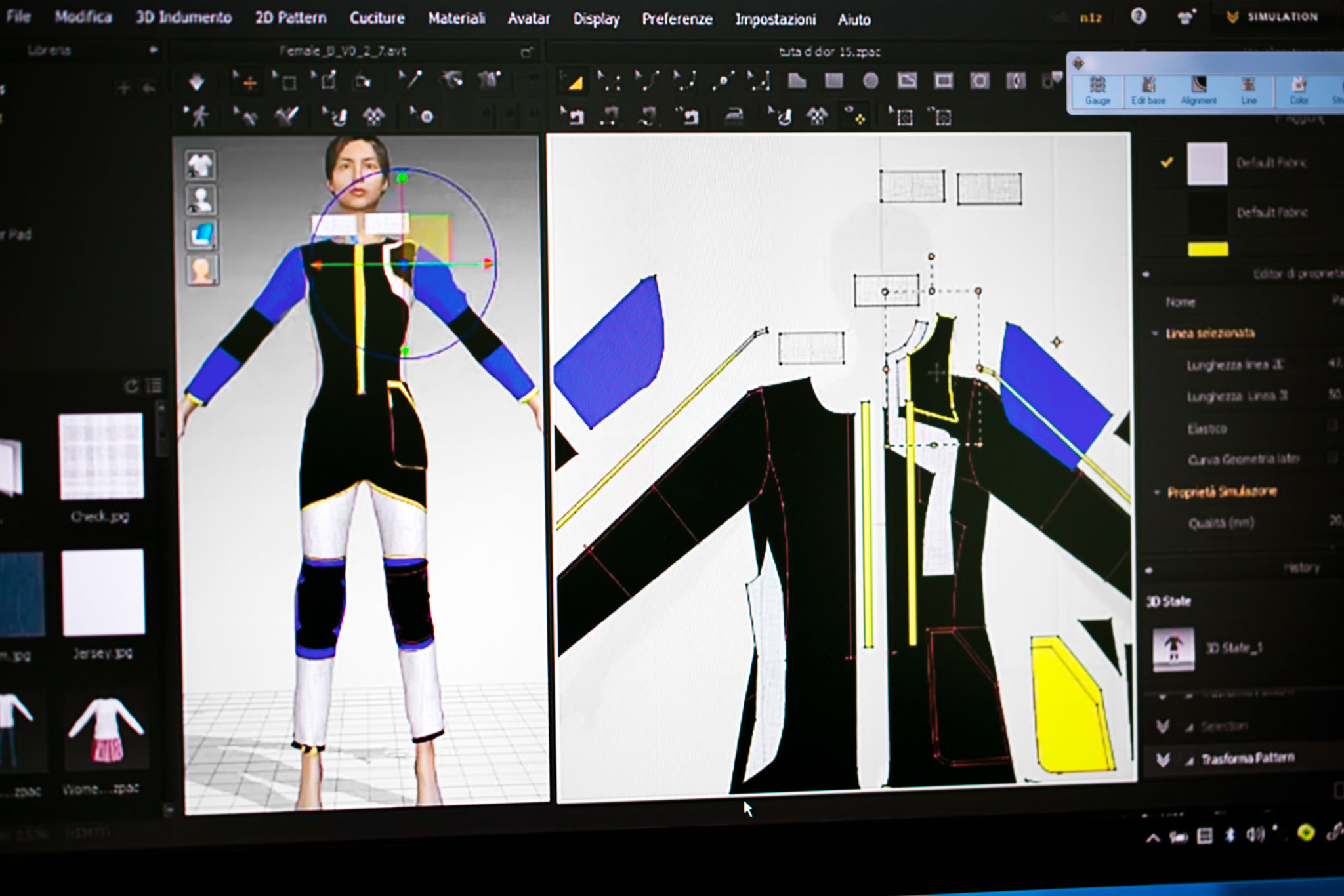Image resolution: width=1344 pixels, height=896 pixels.
Task: Select the Check.jpg fabric thumbnail
Action: click(101, 456)
